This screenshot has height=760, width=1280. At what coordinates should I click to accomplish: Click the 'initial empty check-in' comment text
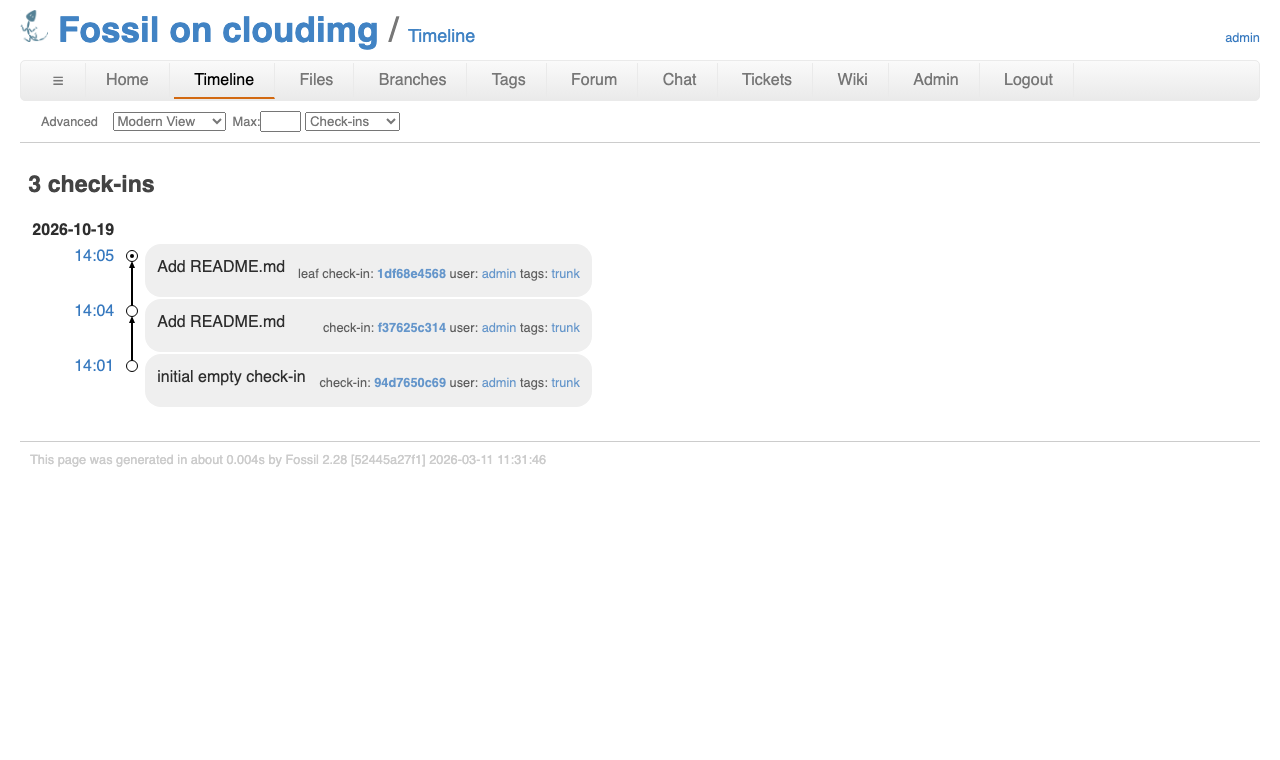(231, 377)
